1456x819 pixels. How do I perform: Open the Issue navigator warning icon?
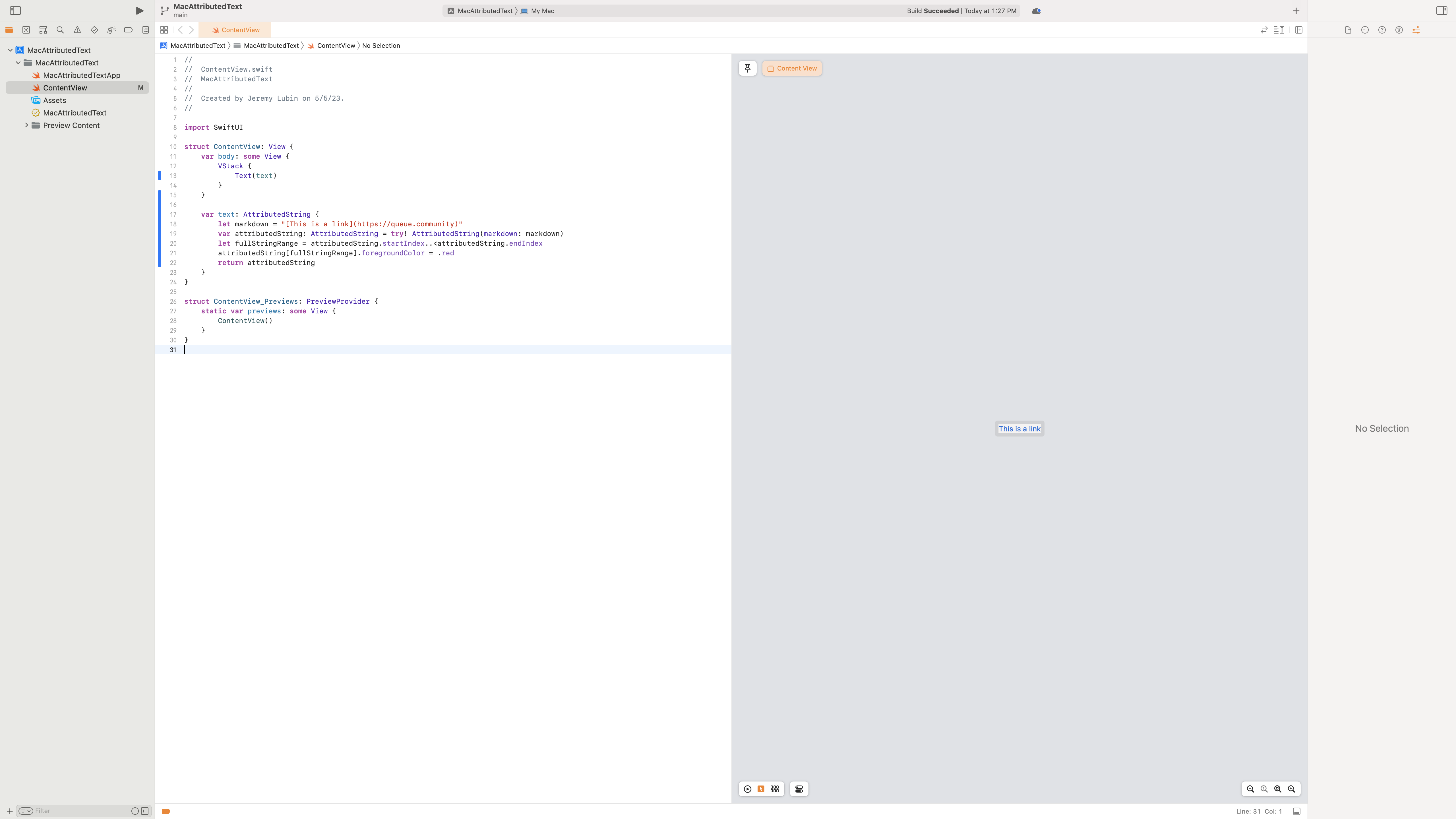click(x=77, y=30)
